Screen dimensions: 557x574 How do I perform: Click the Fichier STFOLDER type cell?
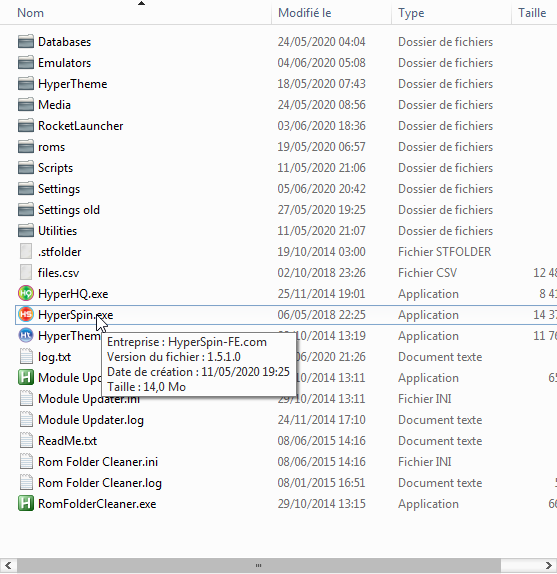[x=444, y=251]
